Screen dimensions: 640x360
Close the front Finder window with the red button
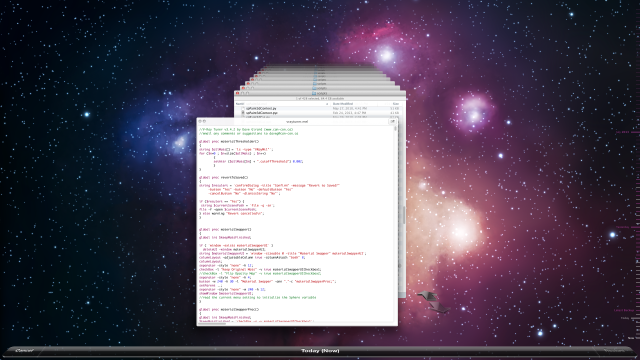click(x=238, y=93)
